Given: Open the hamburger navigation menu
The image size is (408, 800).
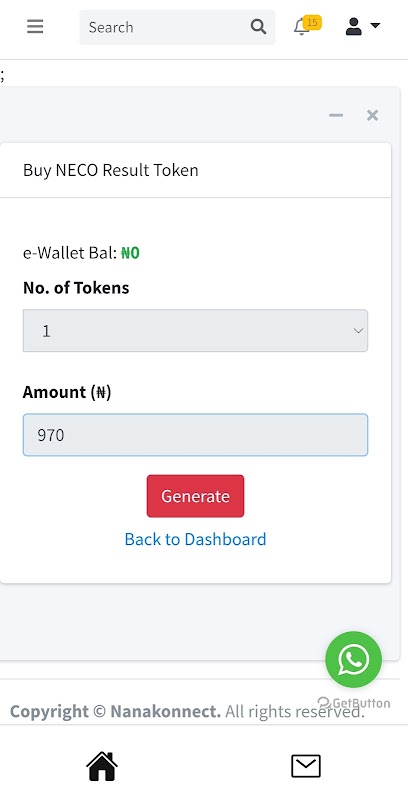Looking at the screenshot, I should point(35,26).
